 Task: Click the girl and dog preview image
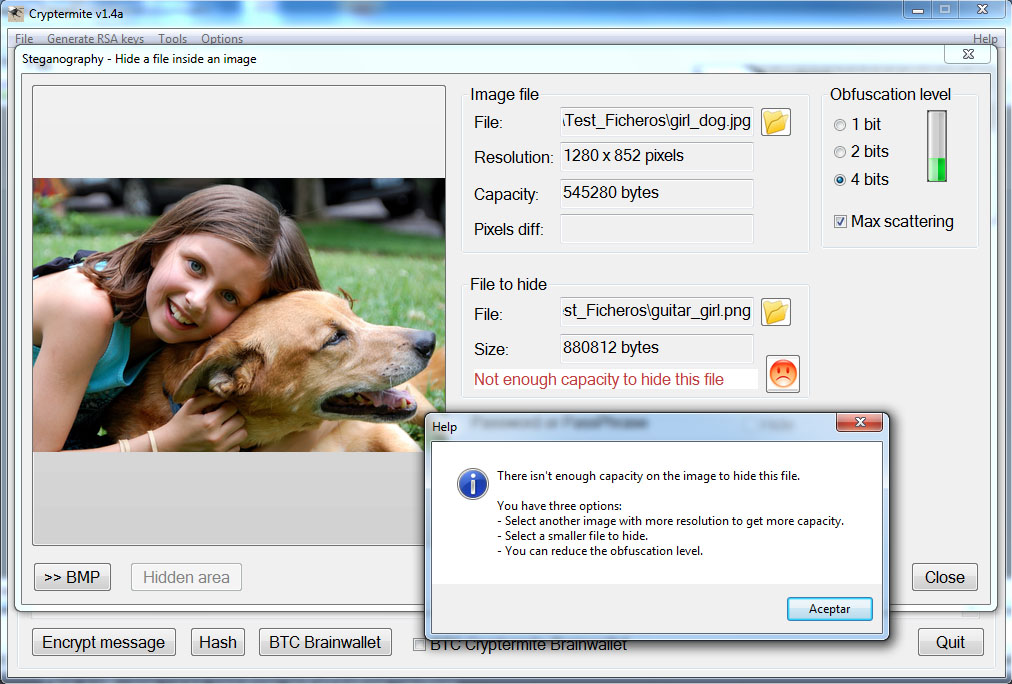(x=239, y=315)
